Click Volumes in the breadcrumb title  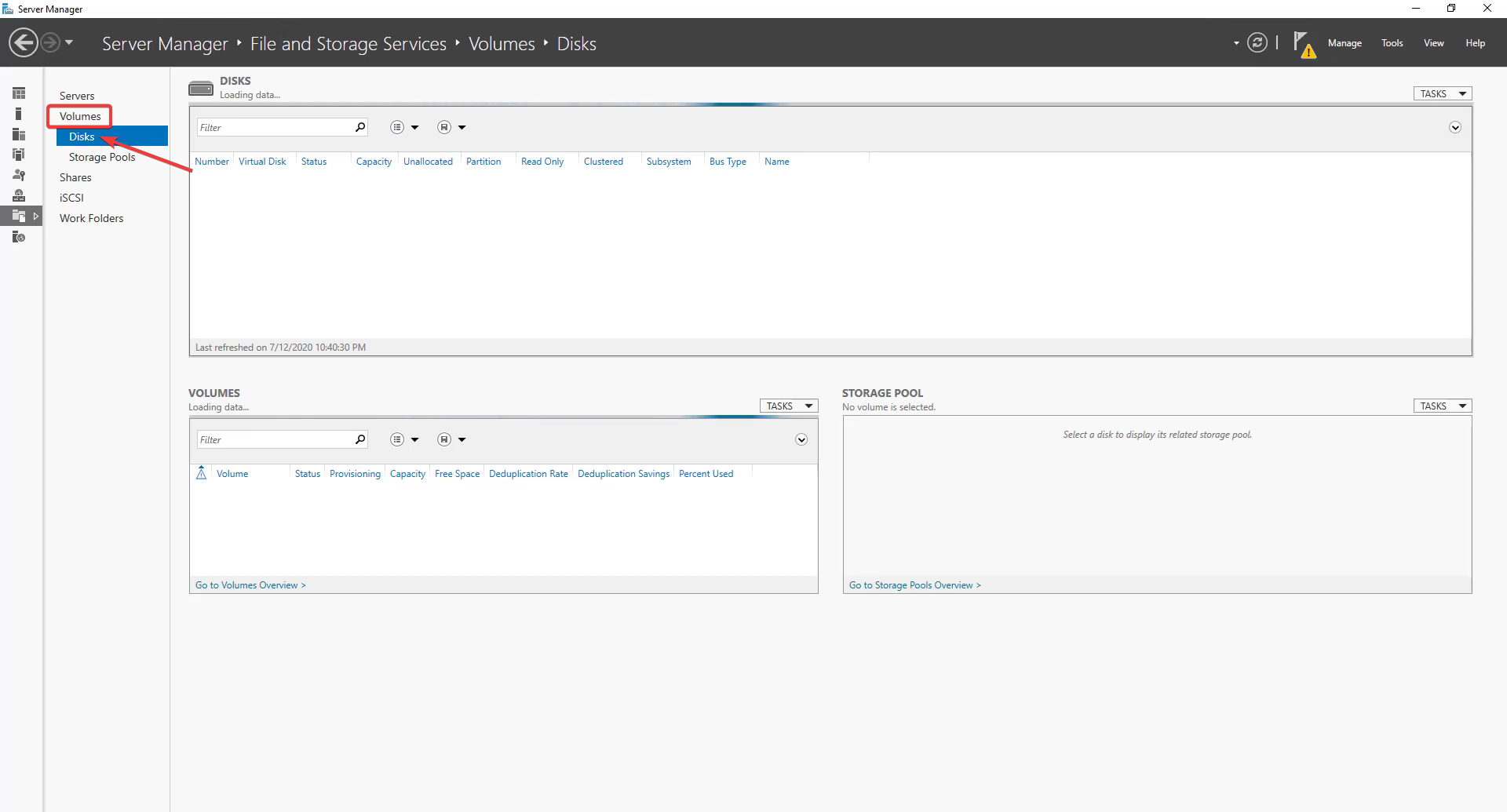[x=502, y=44]
